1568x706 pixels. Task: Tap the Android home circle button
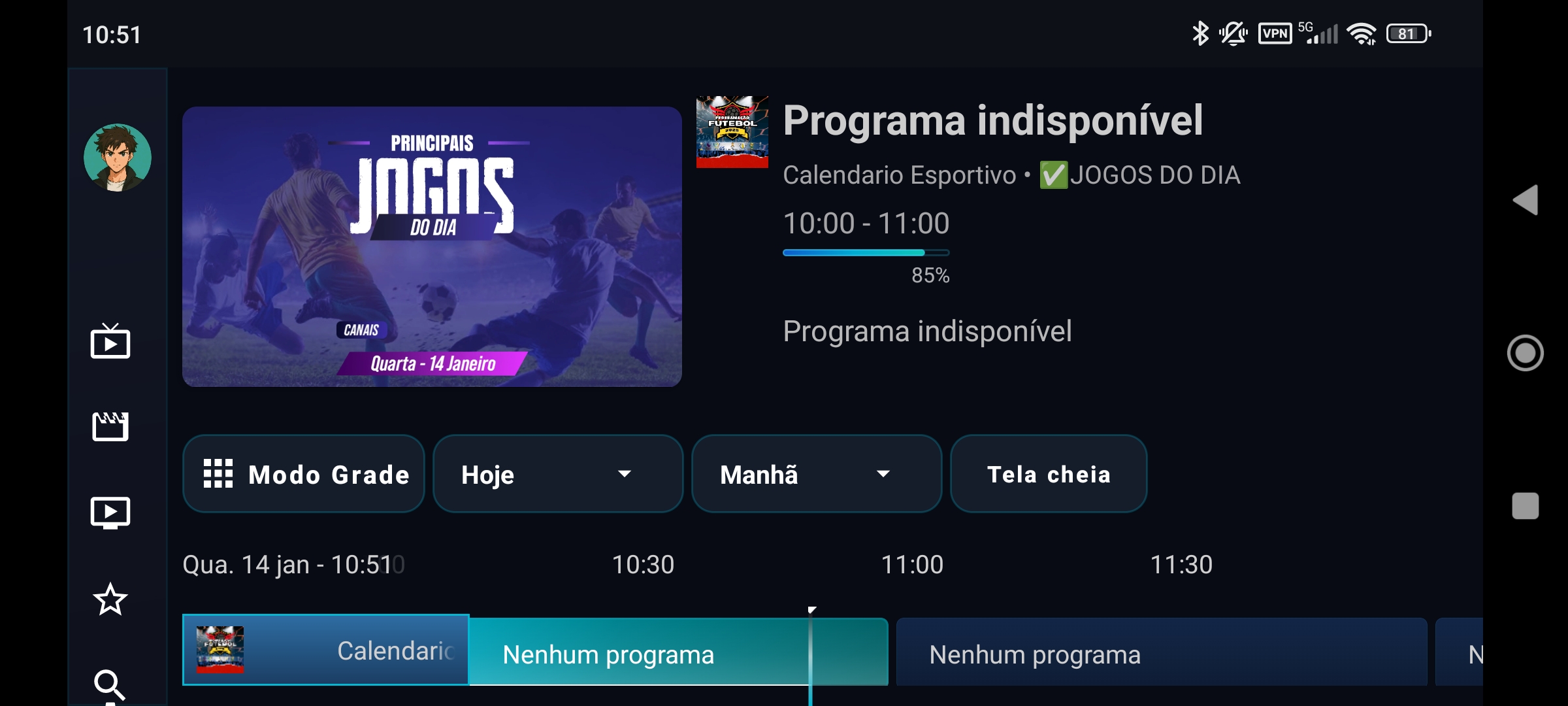tap(1526, 353)
